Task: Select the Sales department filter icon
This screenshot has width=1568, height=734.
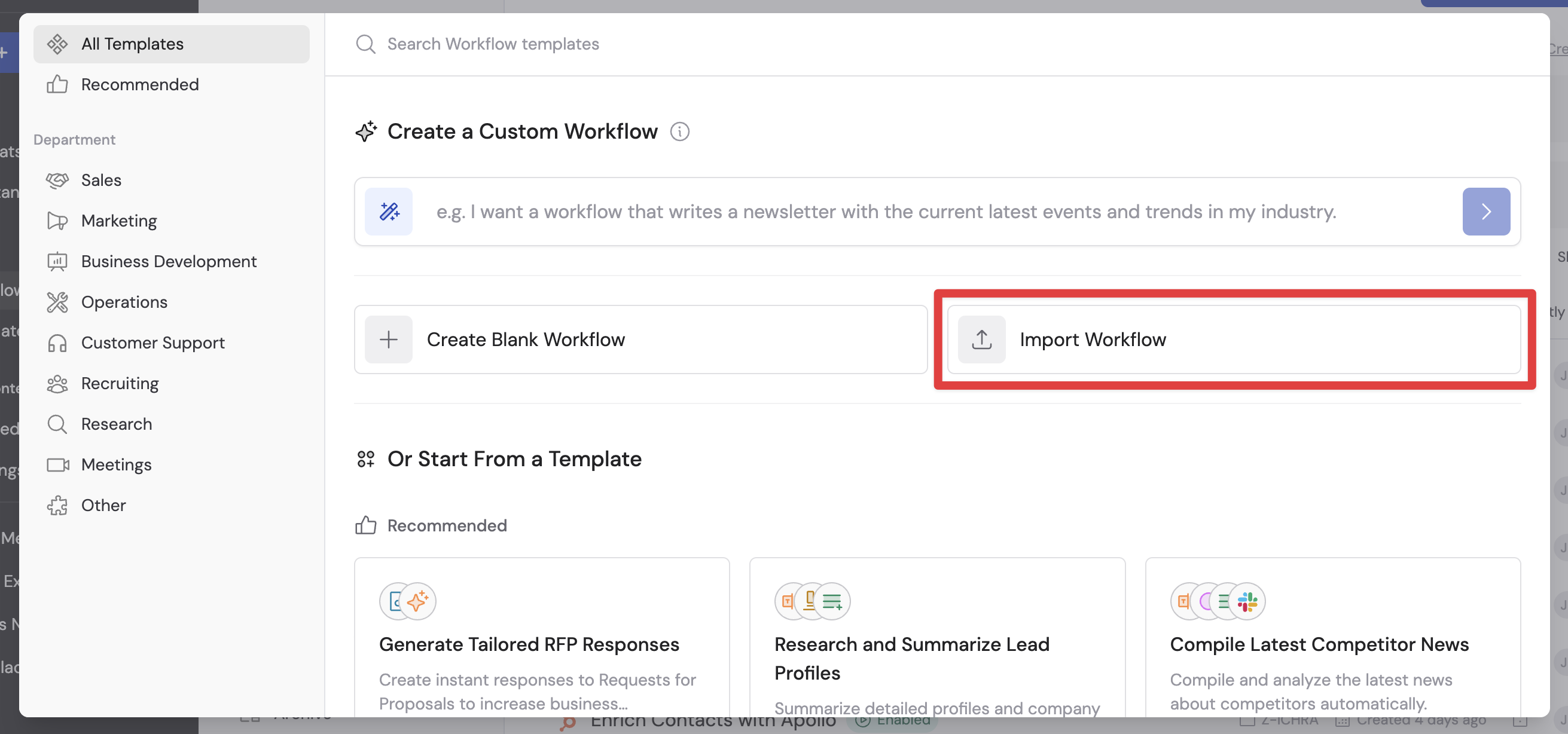Action: pos(57,180)
